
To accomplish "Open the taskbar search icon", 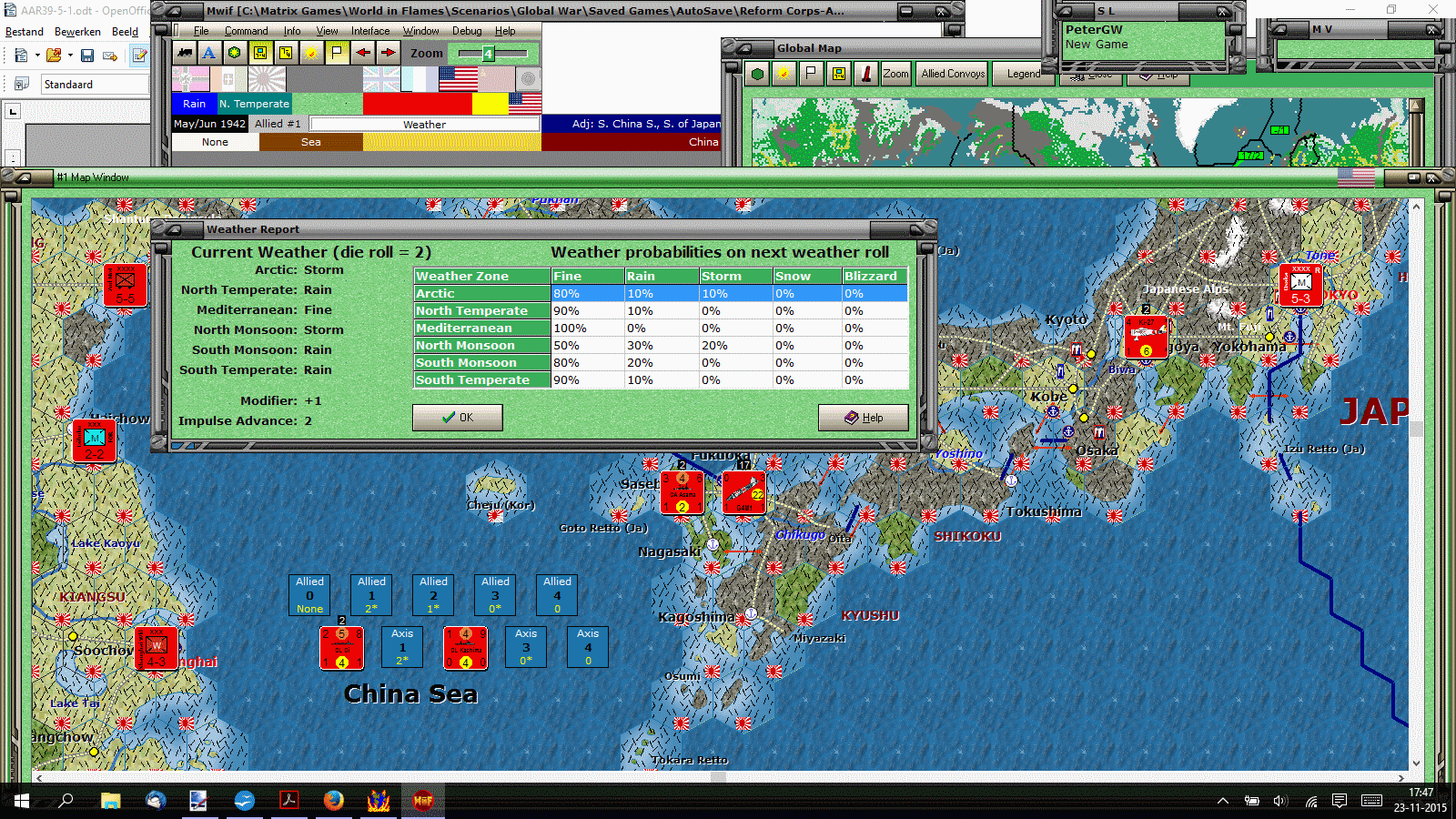I will coord(66,801).
